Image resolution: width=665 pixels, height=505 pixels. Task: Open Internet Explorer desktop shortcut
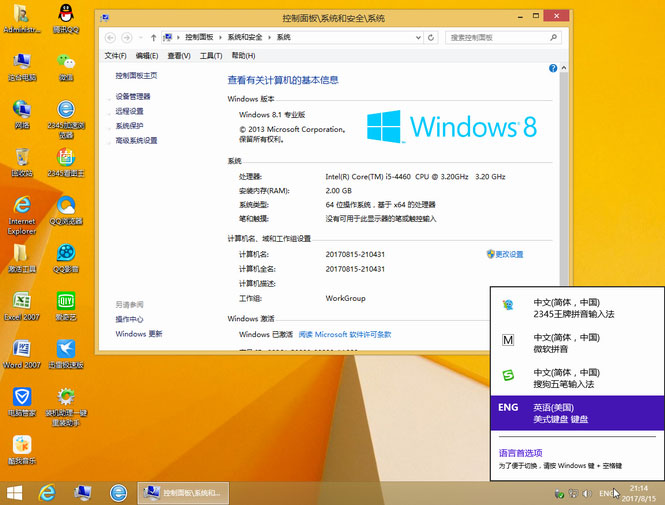(22, 215)
